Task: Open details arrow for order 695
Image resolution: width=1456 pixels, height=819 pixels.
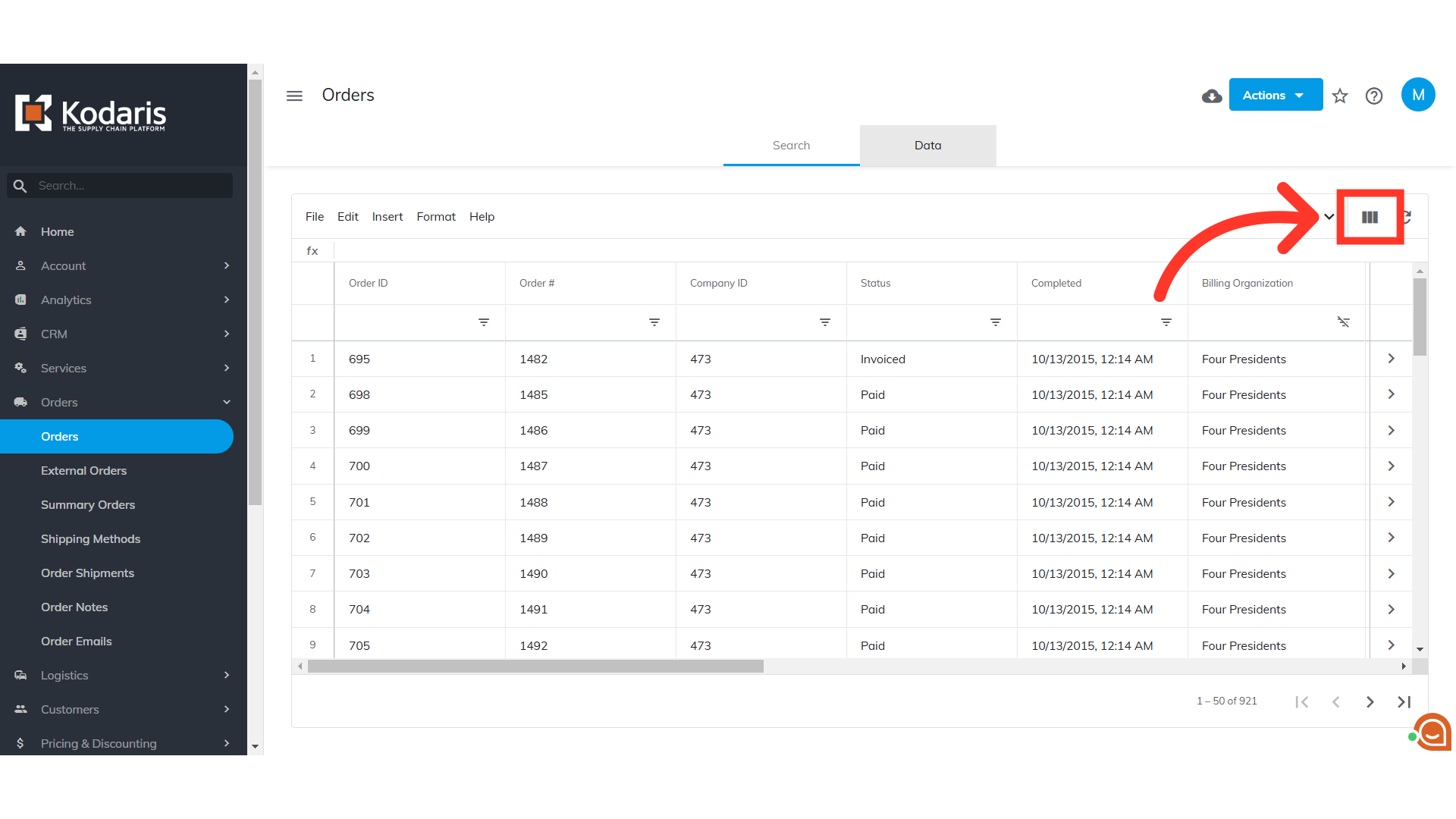Action: pyautogui.click(x=1391, y=359)
